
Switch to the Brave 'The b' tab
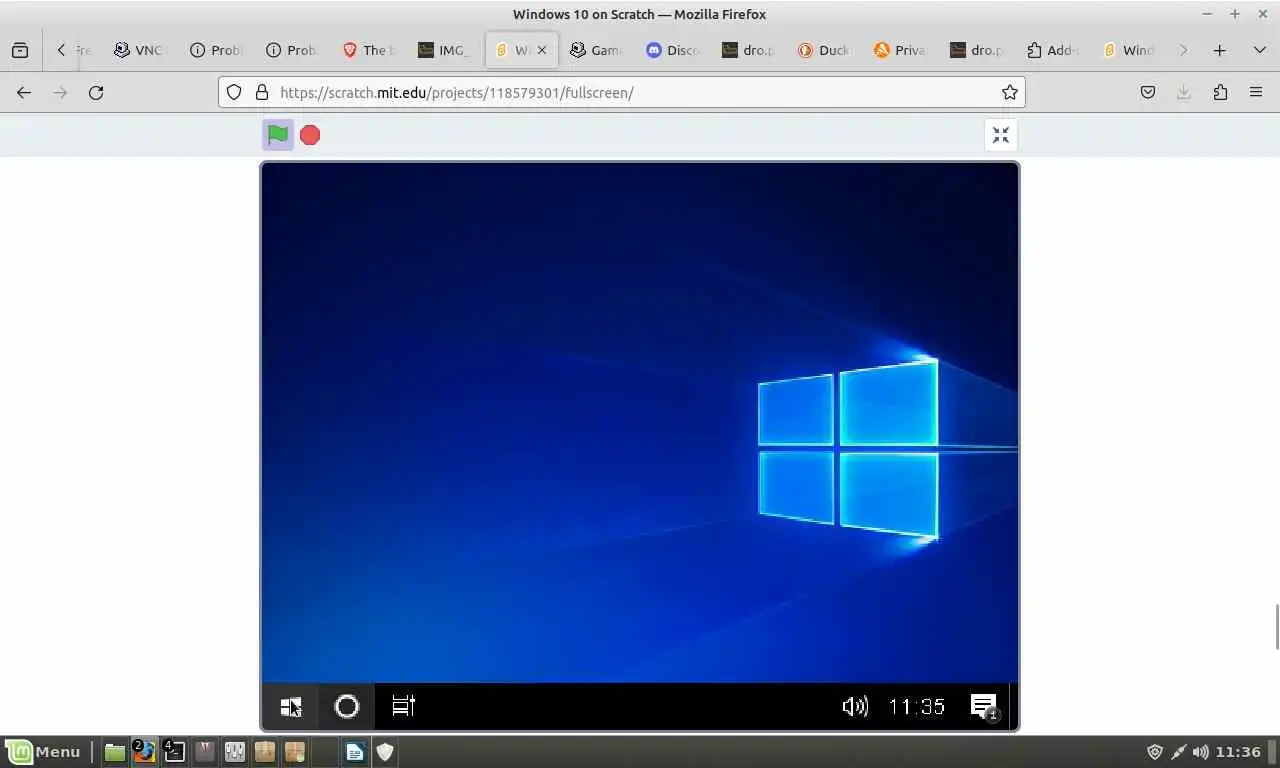coord(369,50)
